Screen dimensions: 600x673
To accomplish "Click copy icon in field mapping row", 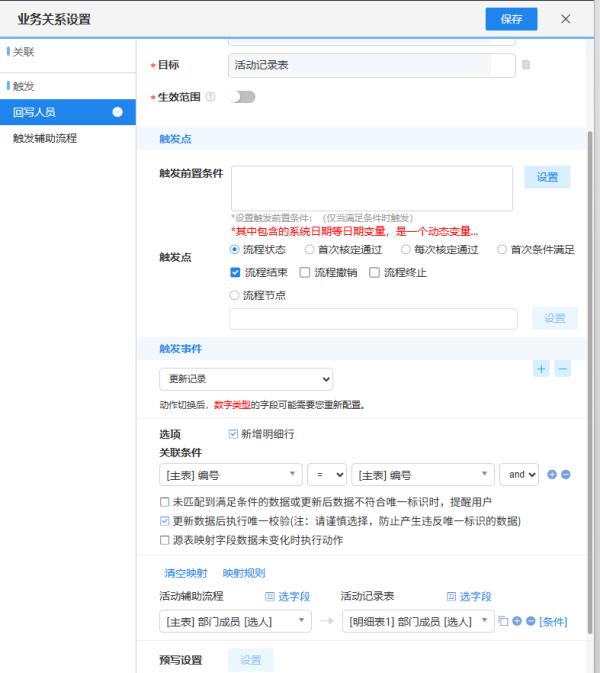I will 504,621.
